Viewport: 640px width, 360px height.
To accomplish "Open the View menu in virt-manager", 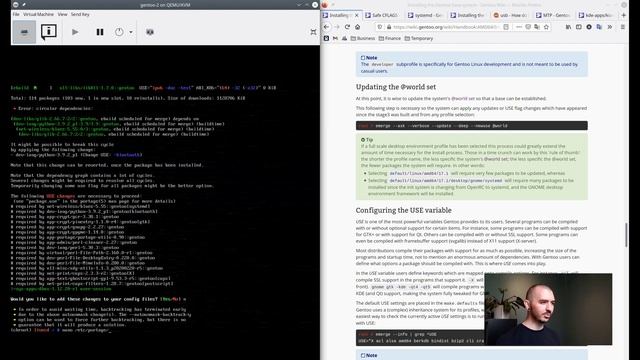I will 62,14.
